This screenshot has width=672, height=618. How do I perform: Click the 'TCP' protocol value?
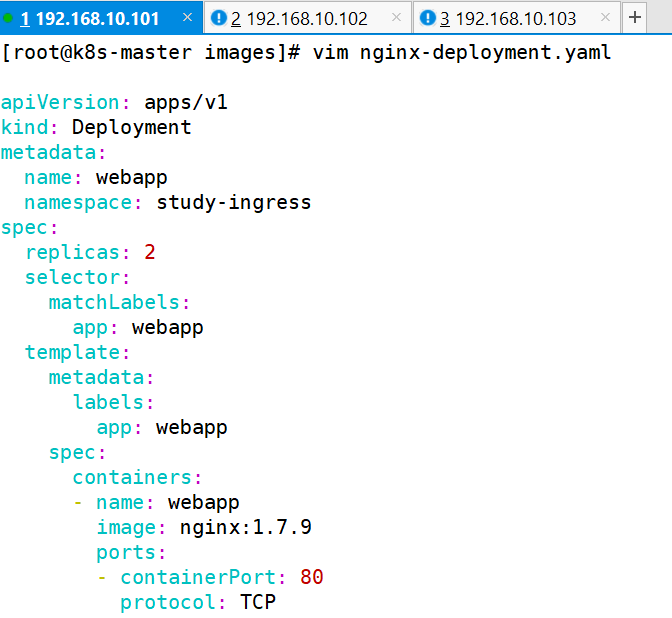[258, 602]
